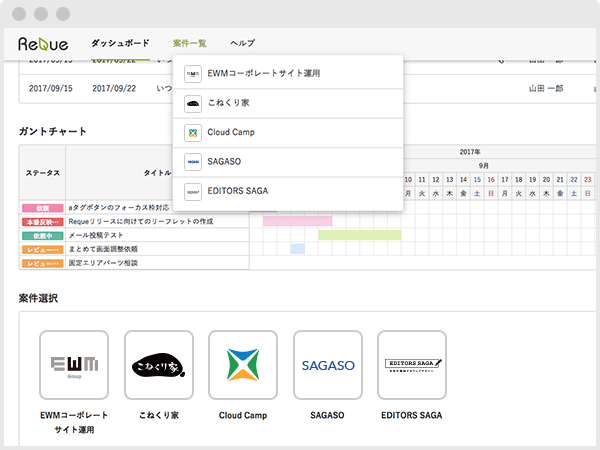This screenshot has width=600, height=450.
Task: Click the ステータス column header
Action: 42,173
